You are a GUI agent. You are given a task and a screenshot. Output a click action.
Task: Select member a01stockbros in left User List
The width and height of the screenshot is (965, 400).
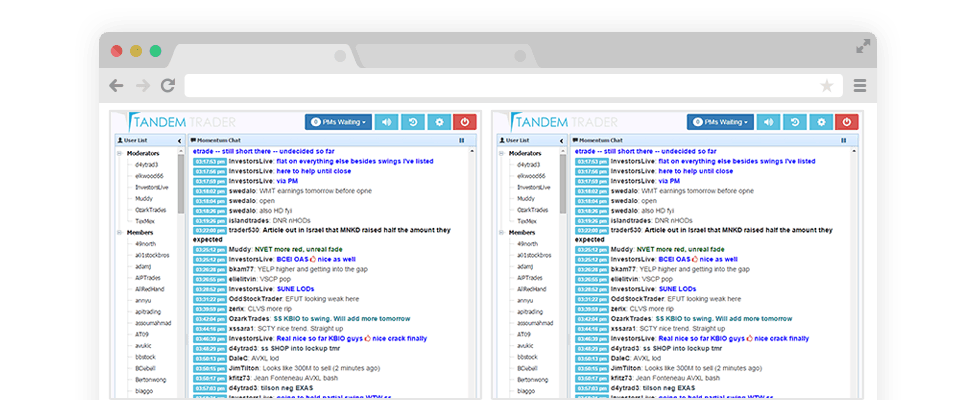(153, 255)
